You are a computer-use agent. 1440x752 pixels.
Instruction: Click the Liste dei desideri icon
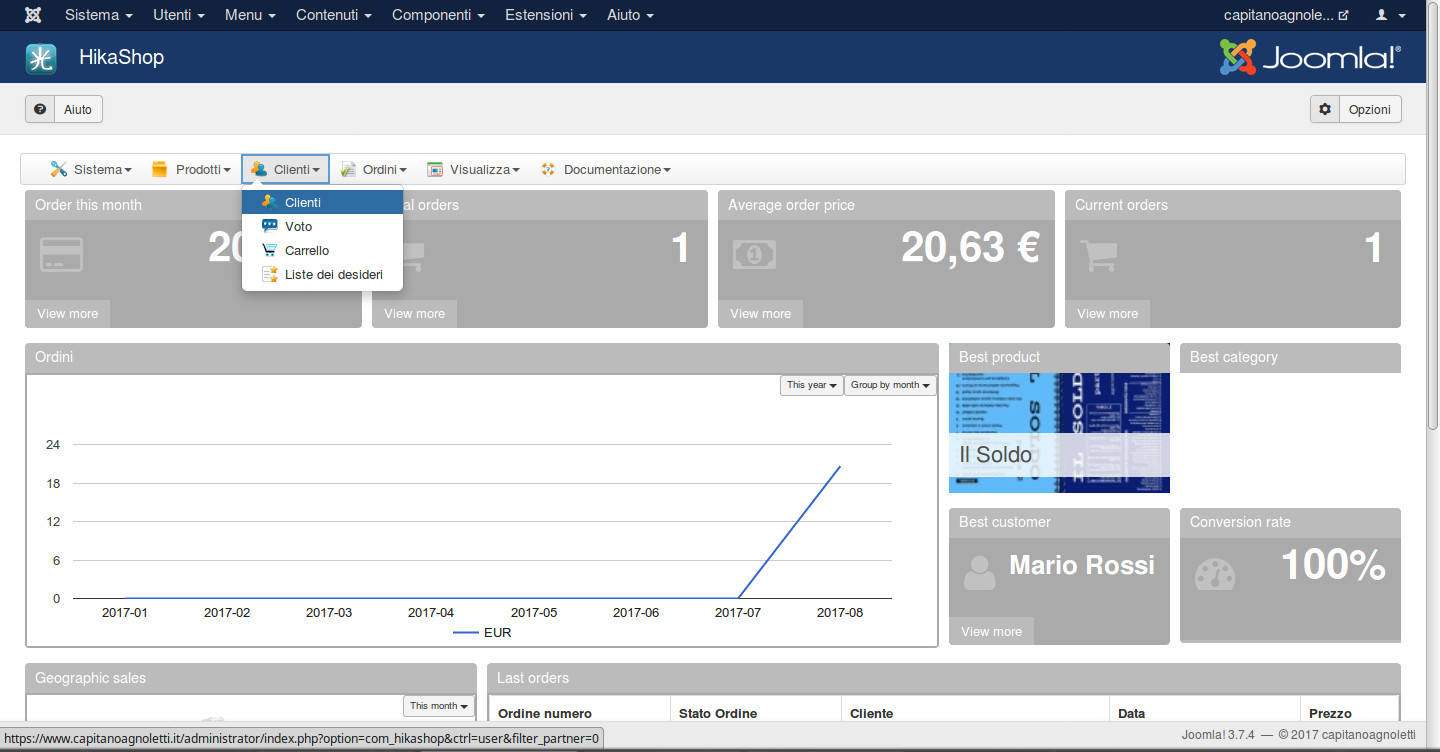[270, 274]
